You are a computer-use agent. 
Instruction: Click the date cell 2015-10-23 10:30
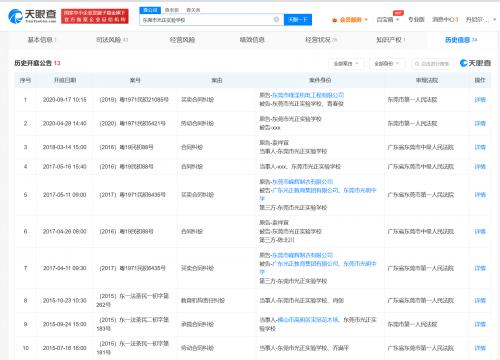pos(65,300)
